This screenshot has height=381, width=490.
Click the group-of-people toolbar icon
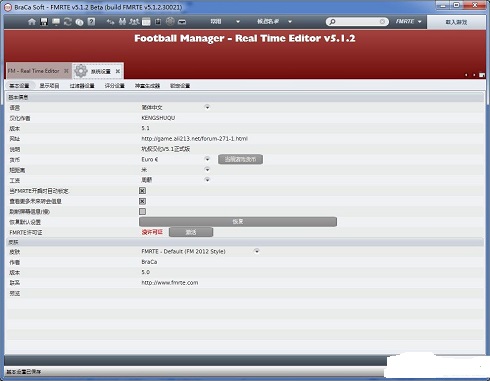coord(134,22)
